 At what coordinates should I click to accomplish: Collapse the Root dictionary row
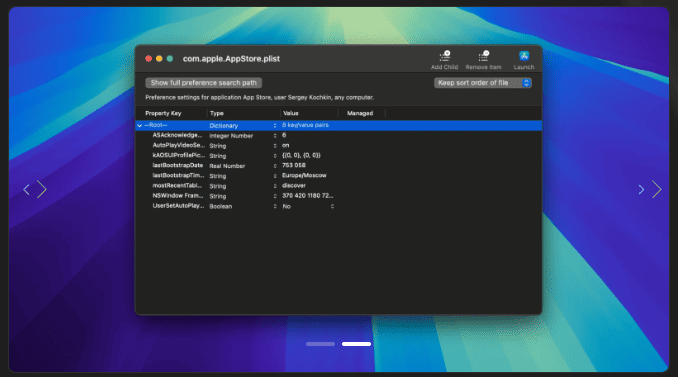coord(139,125)
